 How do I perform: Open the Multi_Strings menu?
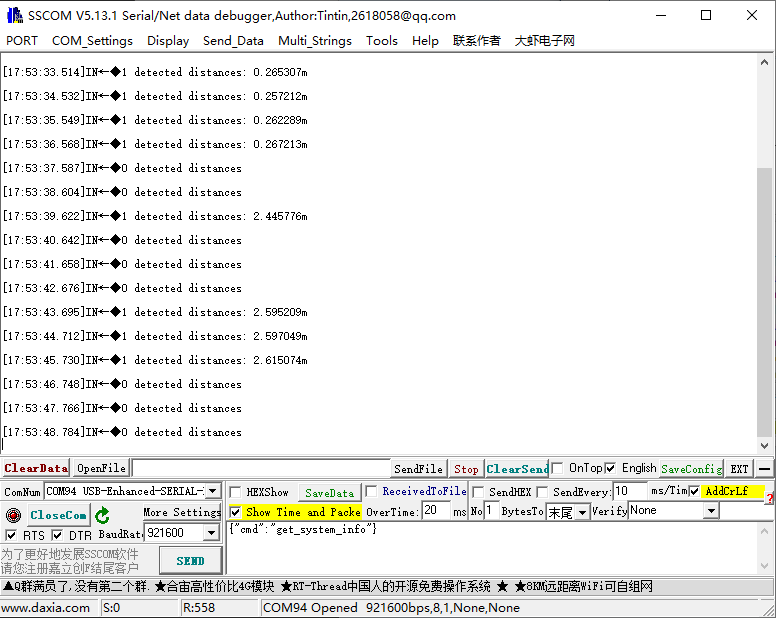click(x=314, y=41)
